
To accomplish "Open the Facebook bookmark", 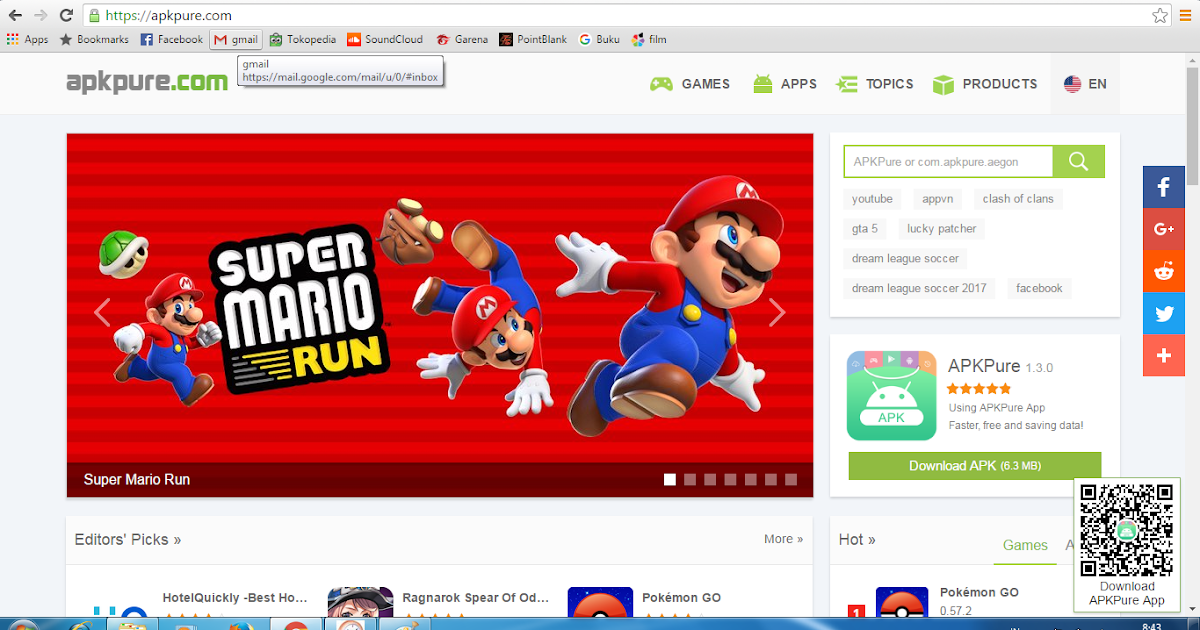I will point(172,40).
